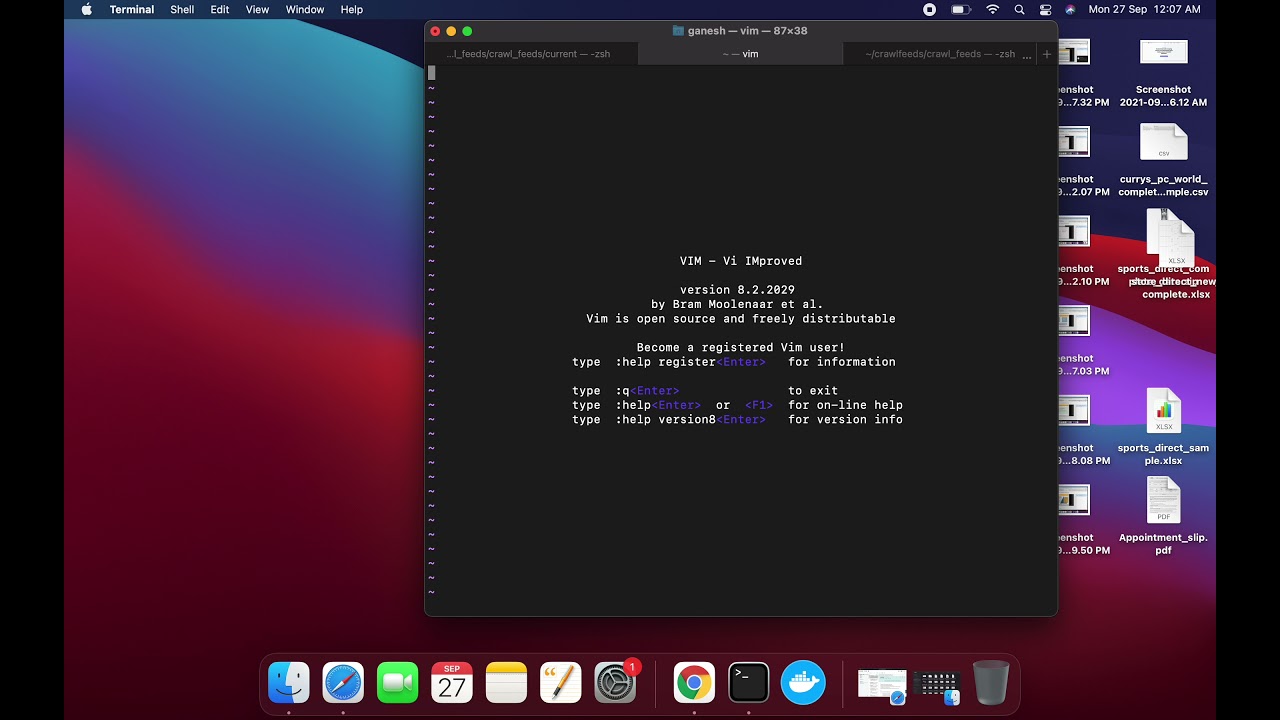Open System Preferences from the Dock

(615, 683)
